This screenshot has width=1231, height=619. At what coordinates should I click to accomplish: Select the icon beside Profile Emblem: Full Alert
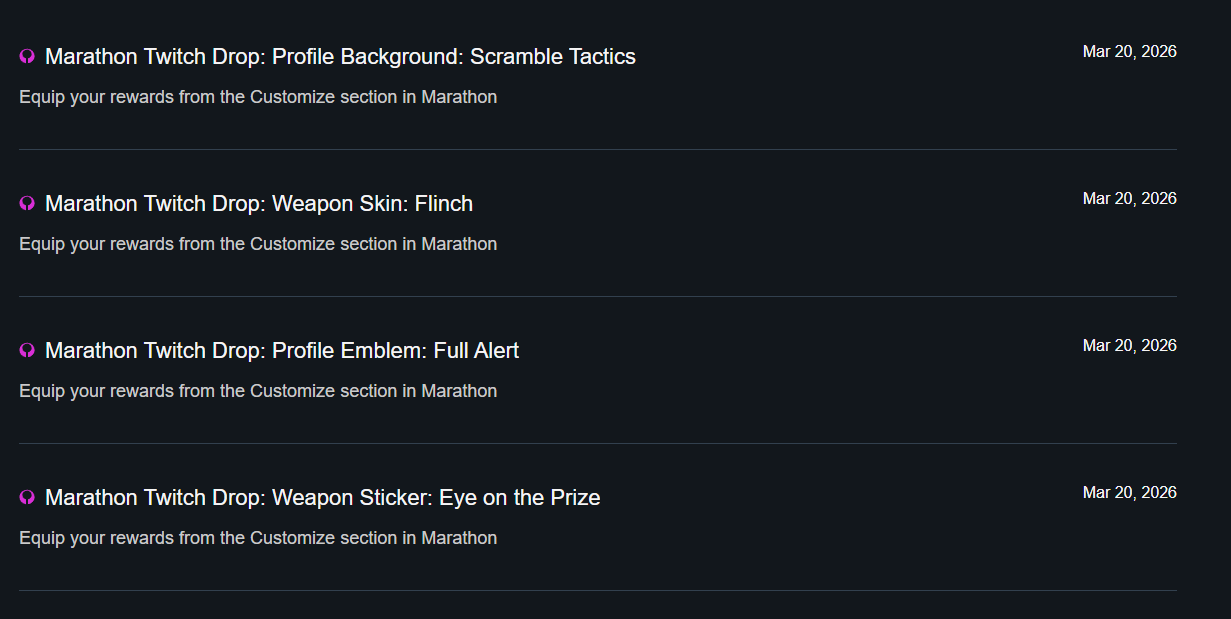(27, 351)
